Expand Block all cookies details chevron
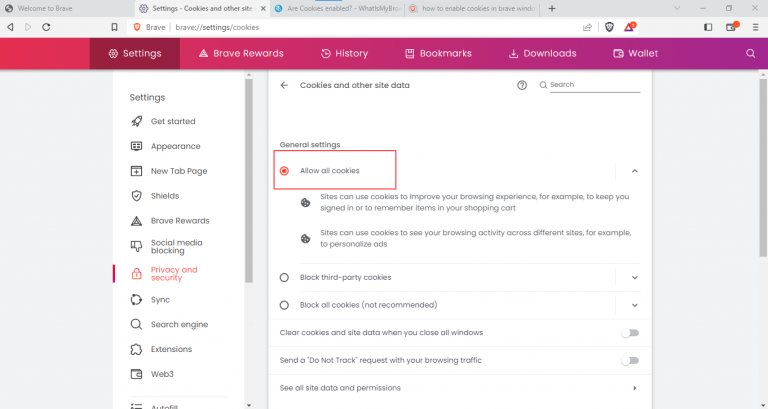 point(634,305)
